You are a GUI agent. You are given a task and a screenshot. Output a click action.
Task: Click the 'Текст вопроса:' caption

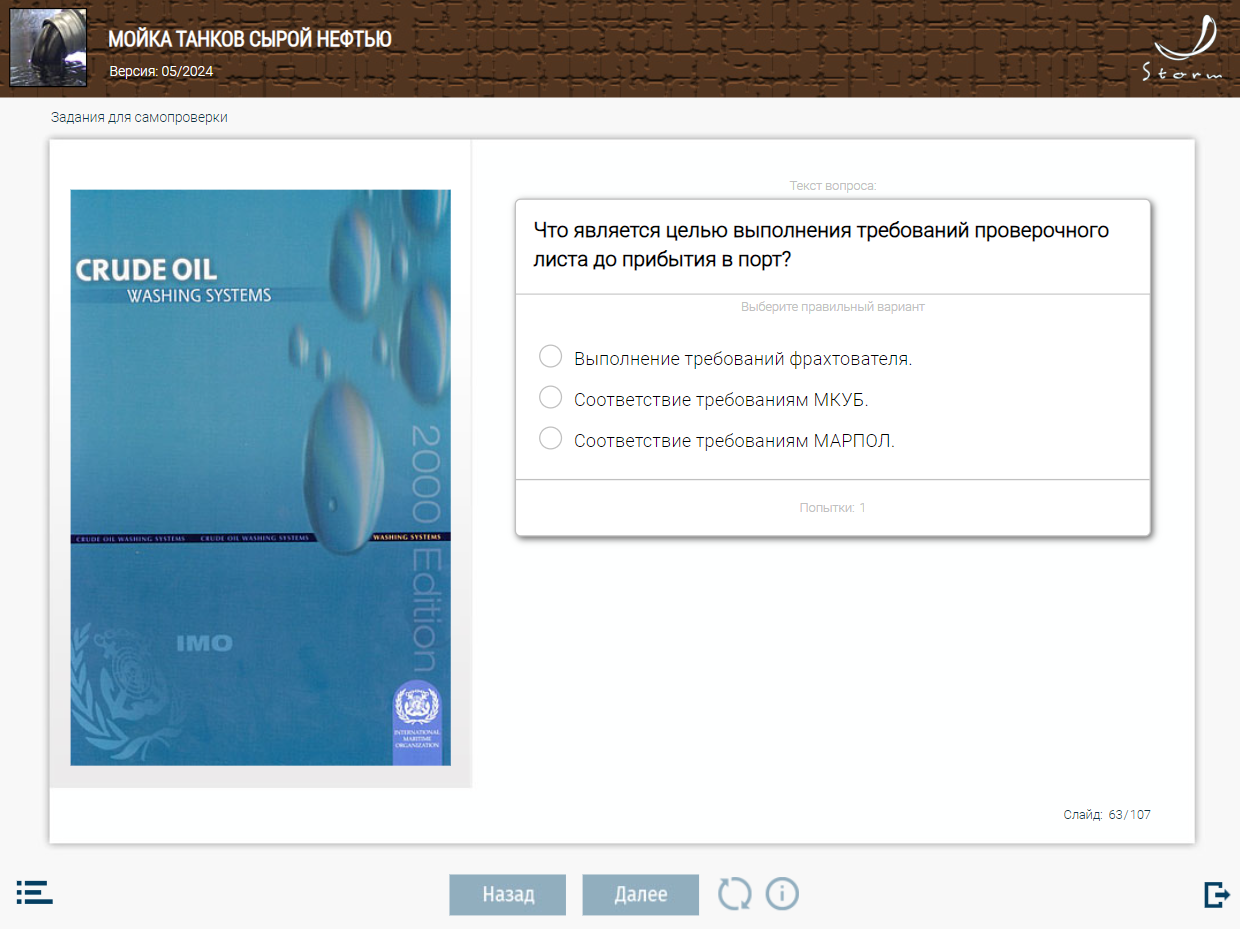(832, 186)
